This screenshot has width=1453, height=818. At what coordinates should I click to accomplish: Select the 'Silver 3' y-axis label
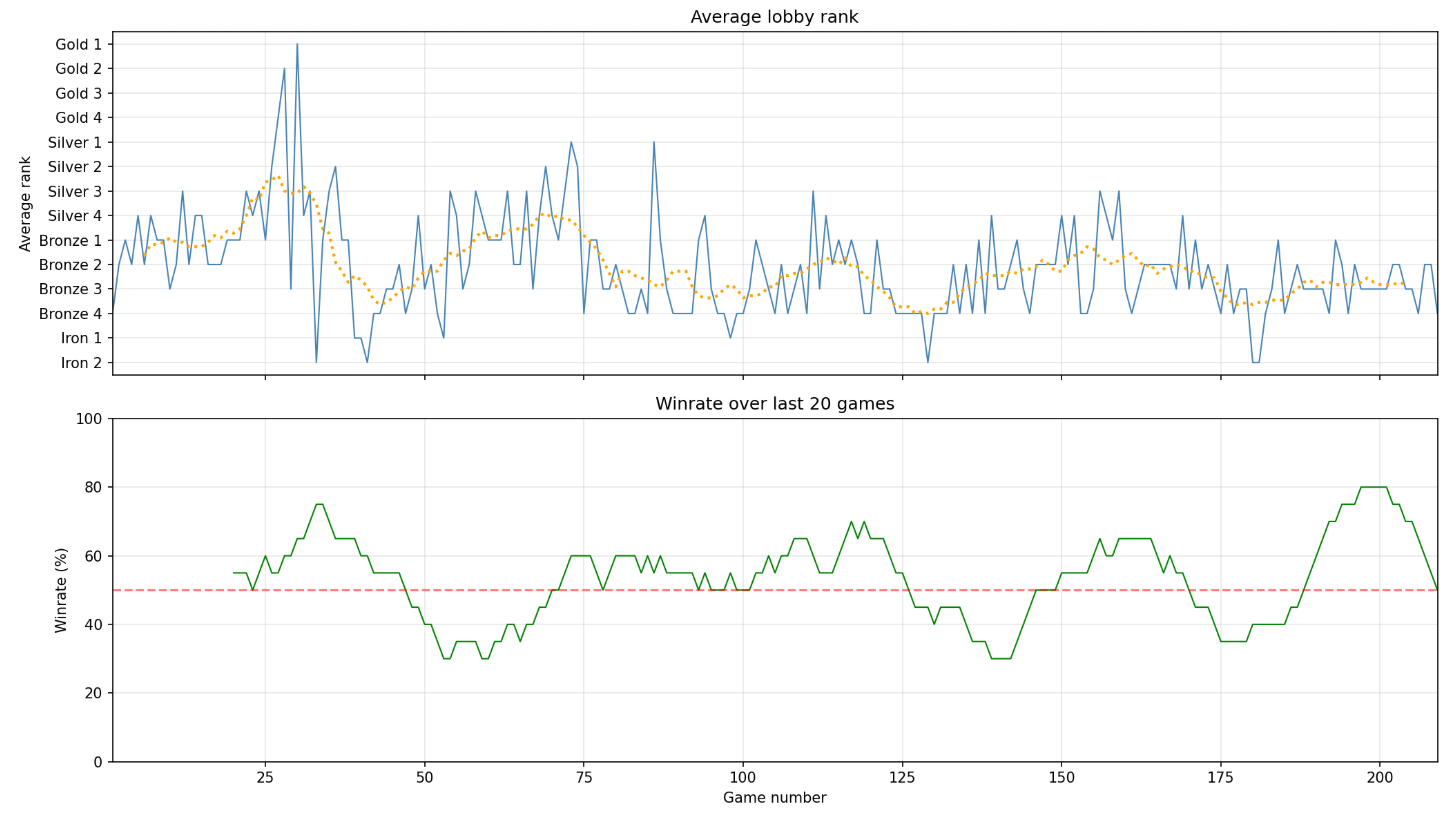pyautogui.click(x=75, y=191)
